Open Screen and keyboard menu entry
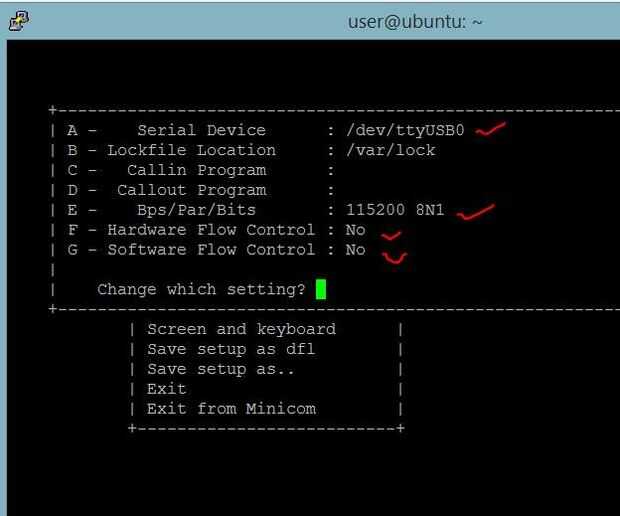620x516 pixels. click(x=241, y=329)
